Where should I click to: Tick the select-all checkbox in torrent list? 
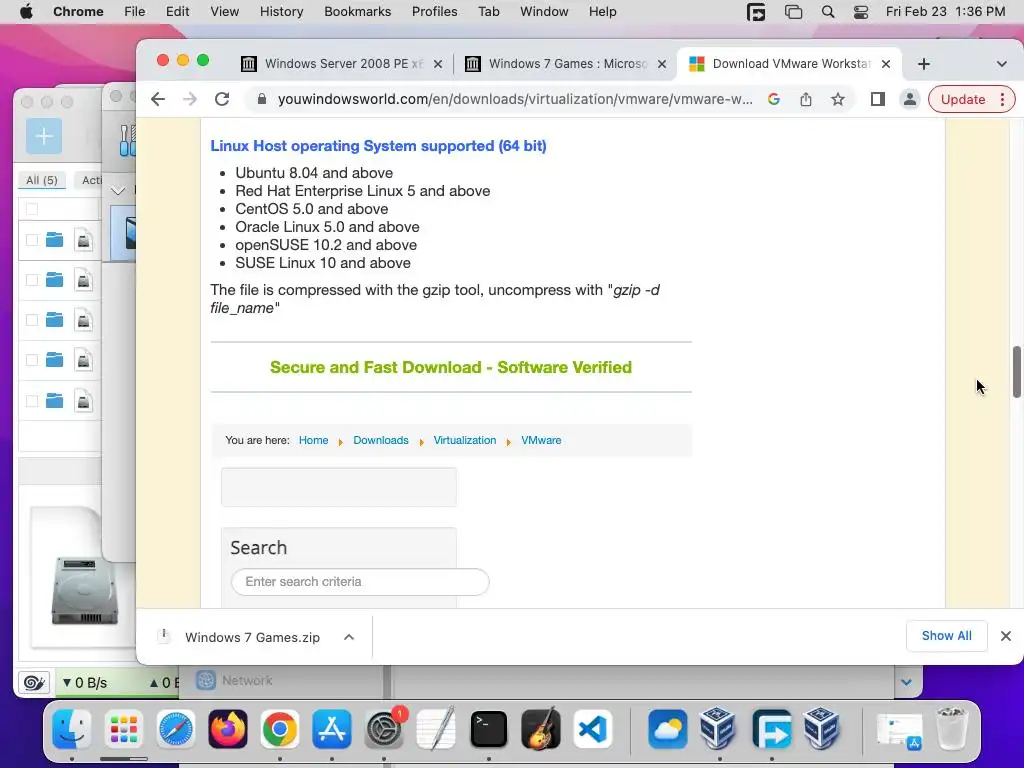[31, 209]
